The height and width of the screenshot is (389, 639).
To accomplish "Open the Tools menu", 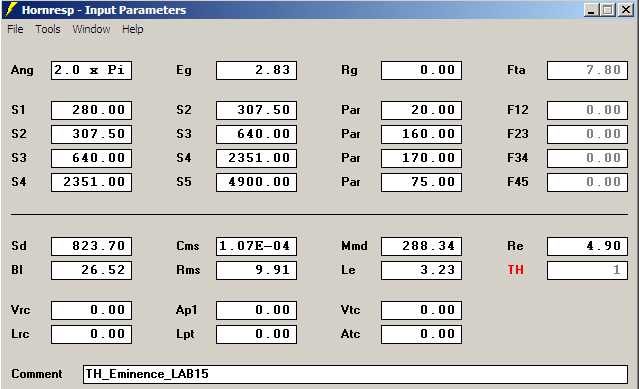I will 48,29.
